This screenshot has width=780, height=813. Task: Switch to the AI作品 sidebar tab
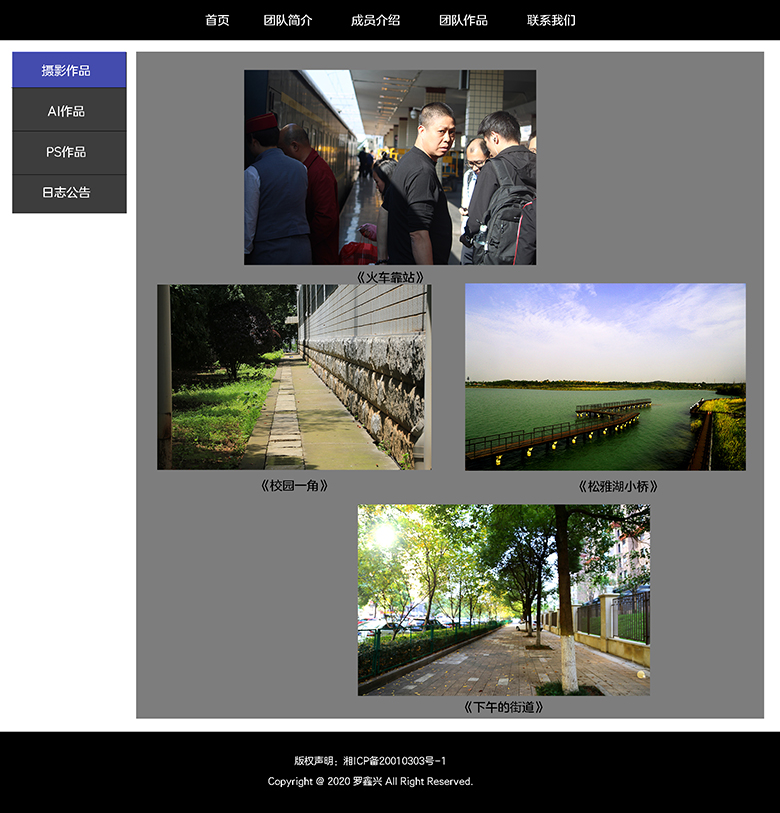coord(69,111)
